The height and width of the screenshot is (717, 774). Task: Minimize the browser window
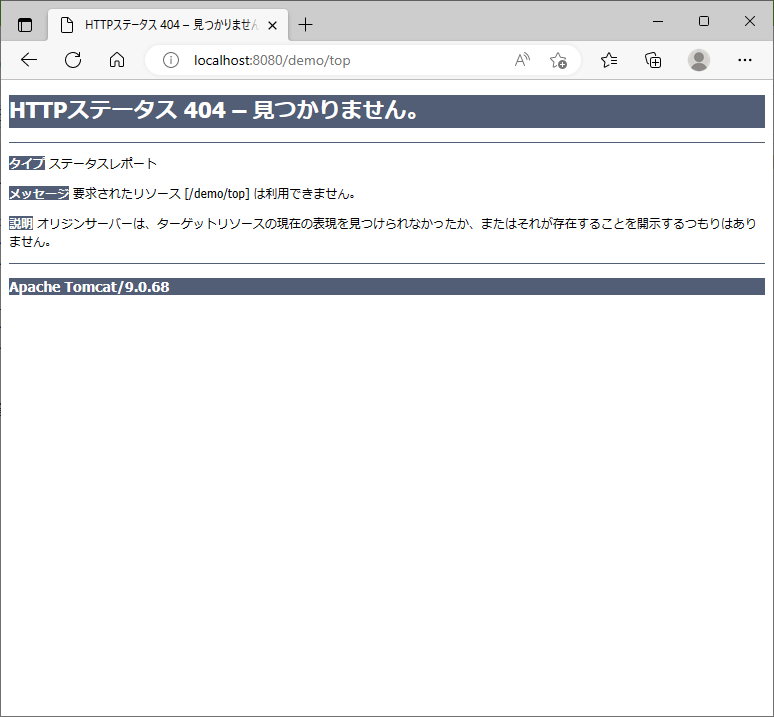point(658,21)
